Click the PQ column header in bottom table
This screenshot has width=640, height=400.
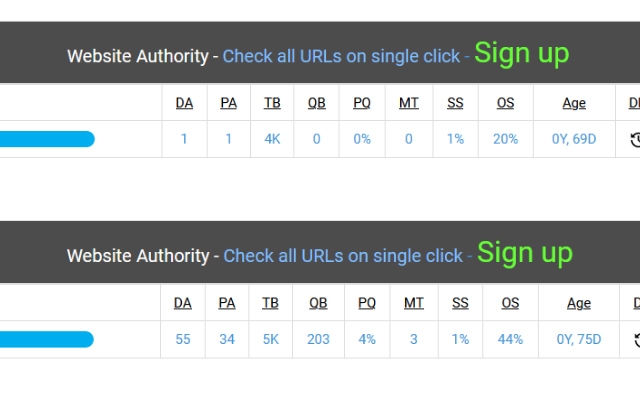click(x=367, y=303)
